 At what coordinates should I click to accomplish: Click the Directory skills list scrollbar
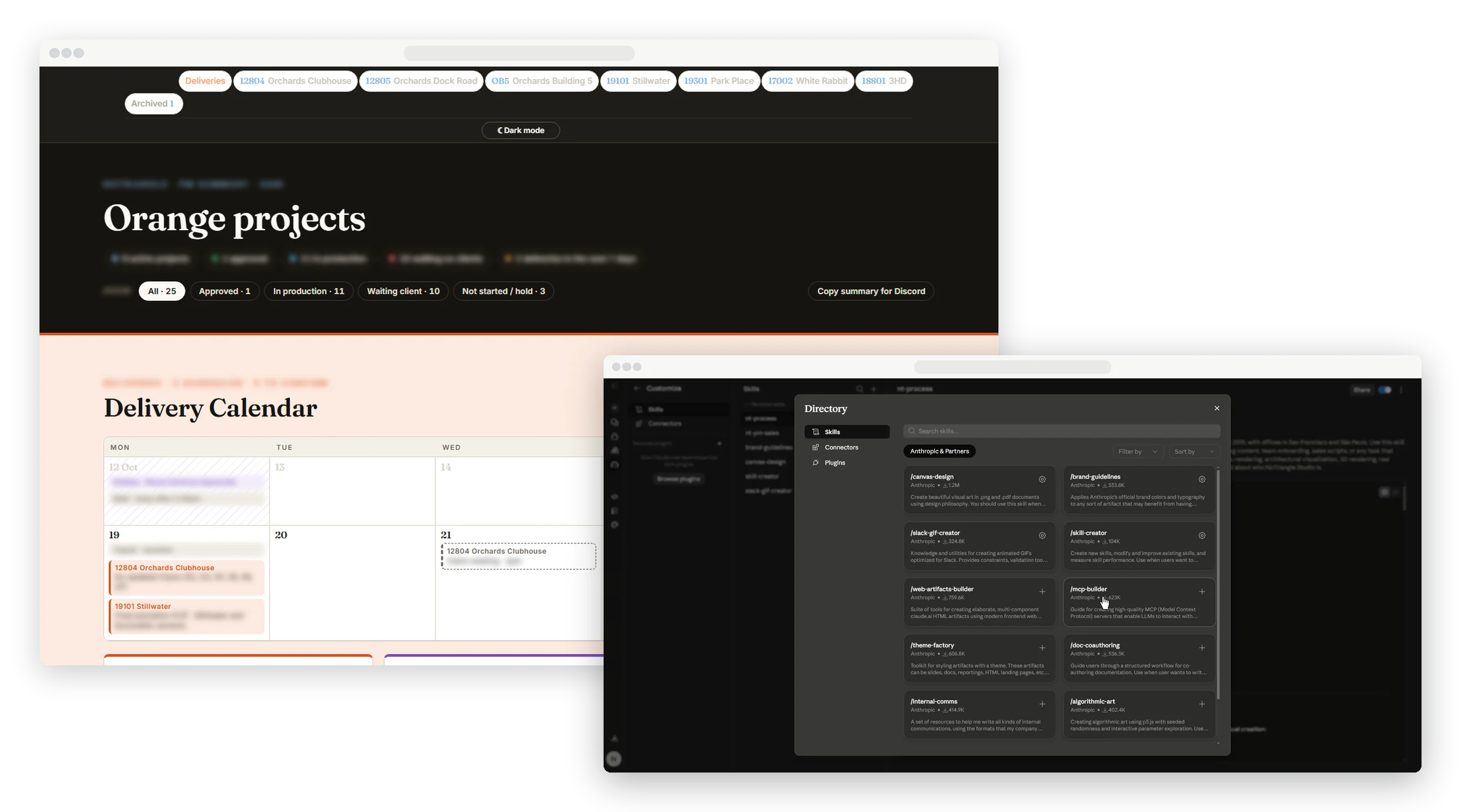point(1218,584)
